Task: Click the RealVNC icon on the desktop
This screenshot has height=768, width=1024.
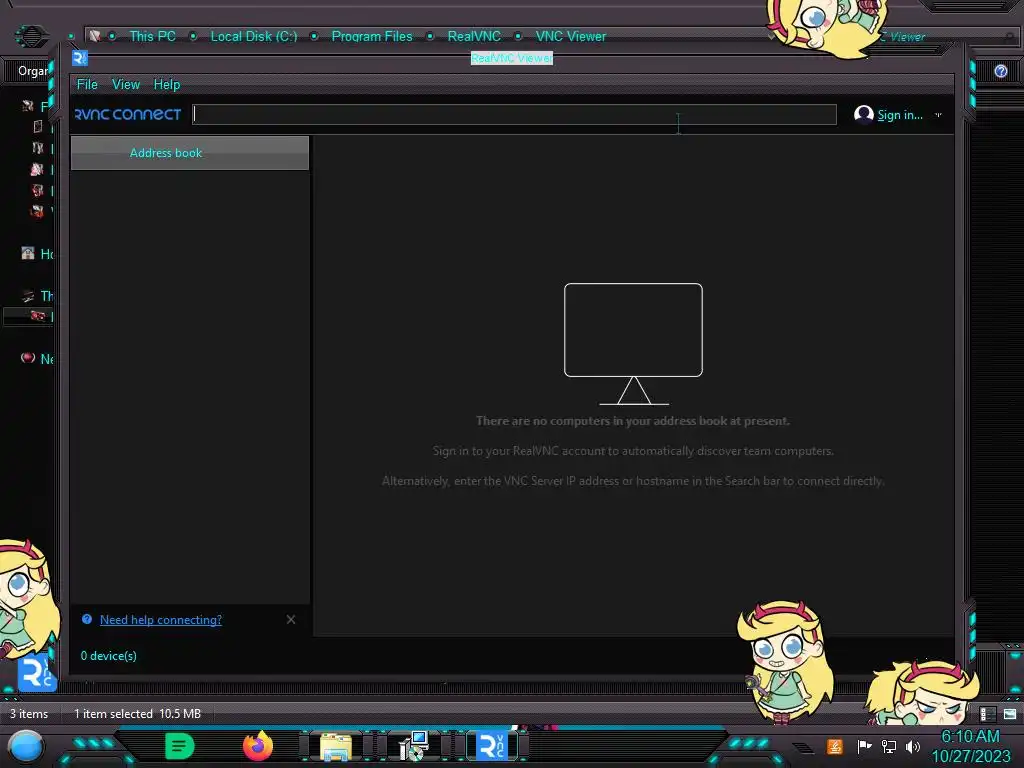Action: 37,673
